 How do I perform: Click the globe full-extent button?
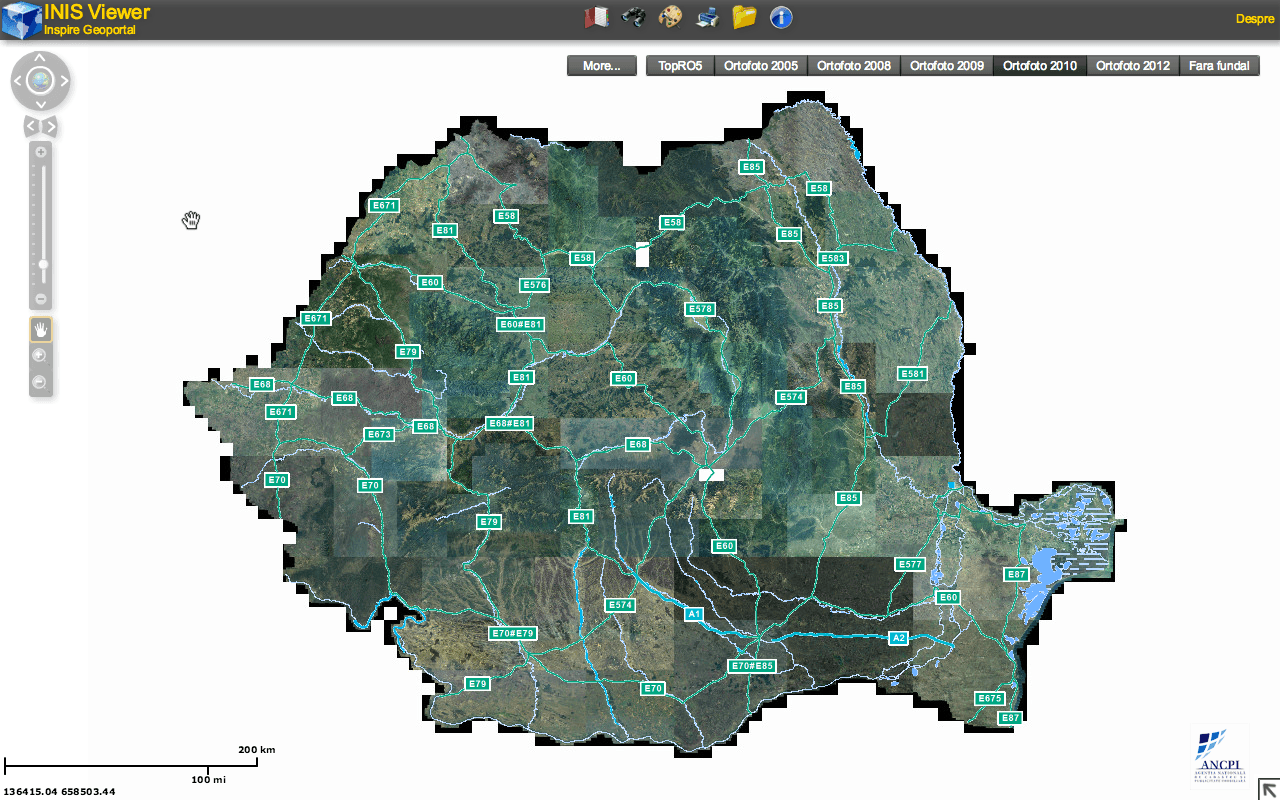pos(41,81)
